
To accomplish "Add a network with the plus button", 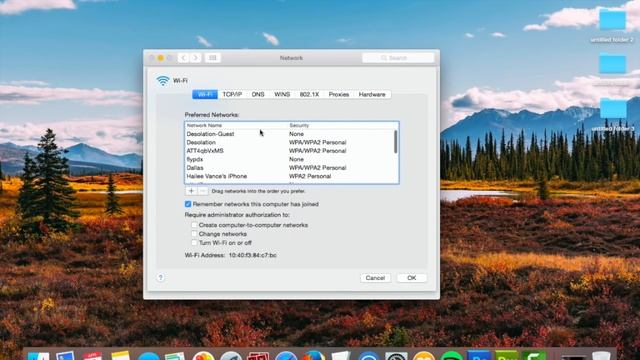I will (x=191, y=191).
